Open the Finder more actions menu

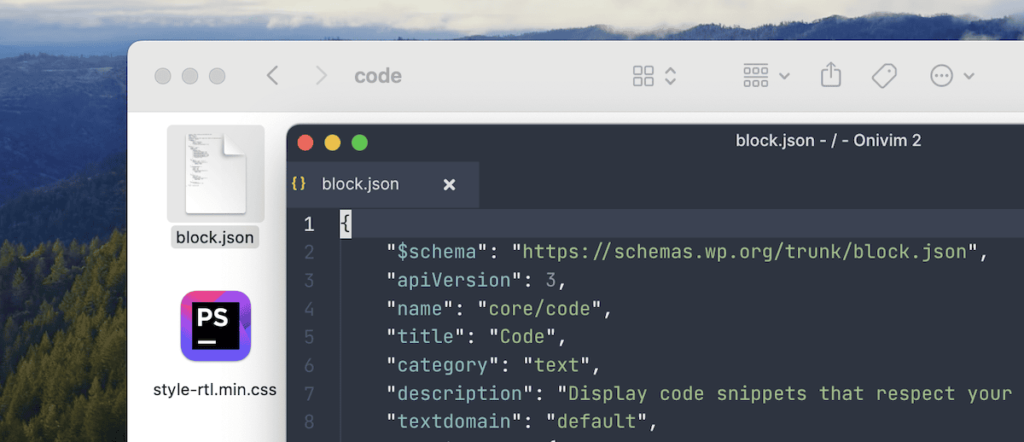951,76
